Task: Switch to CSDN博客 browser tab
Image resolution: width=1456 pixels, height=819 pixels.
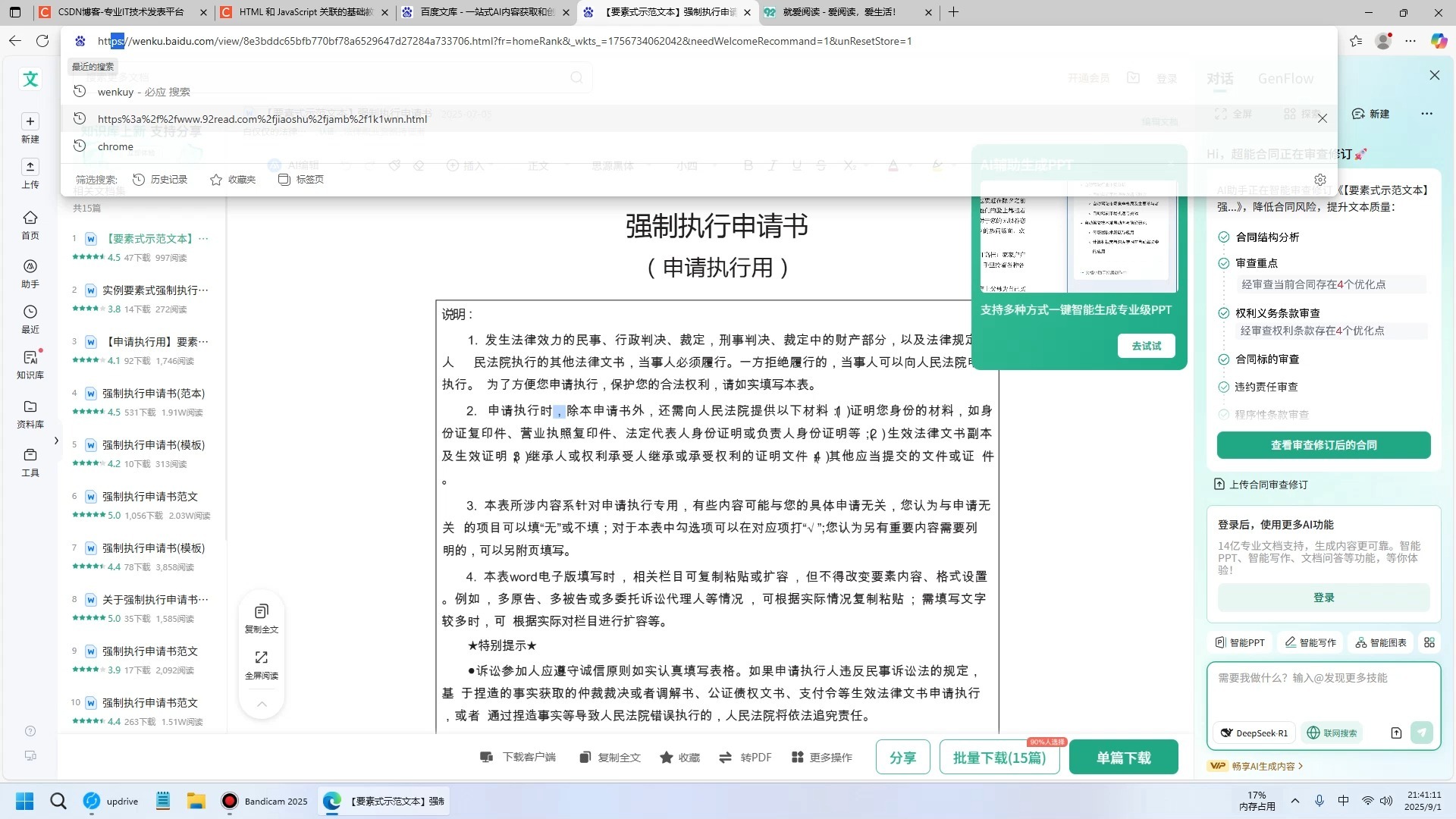Action: click(x=124, y=12)
